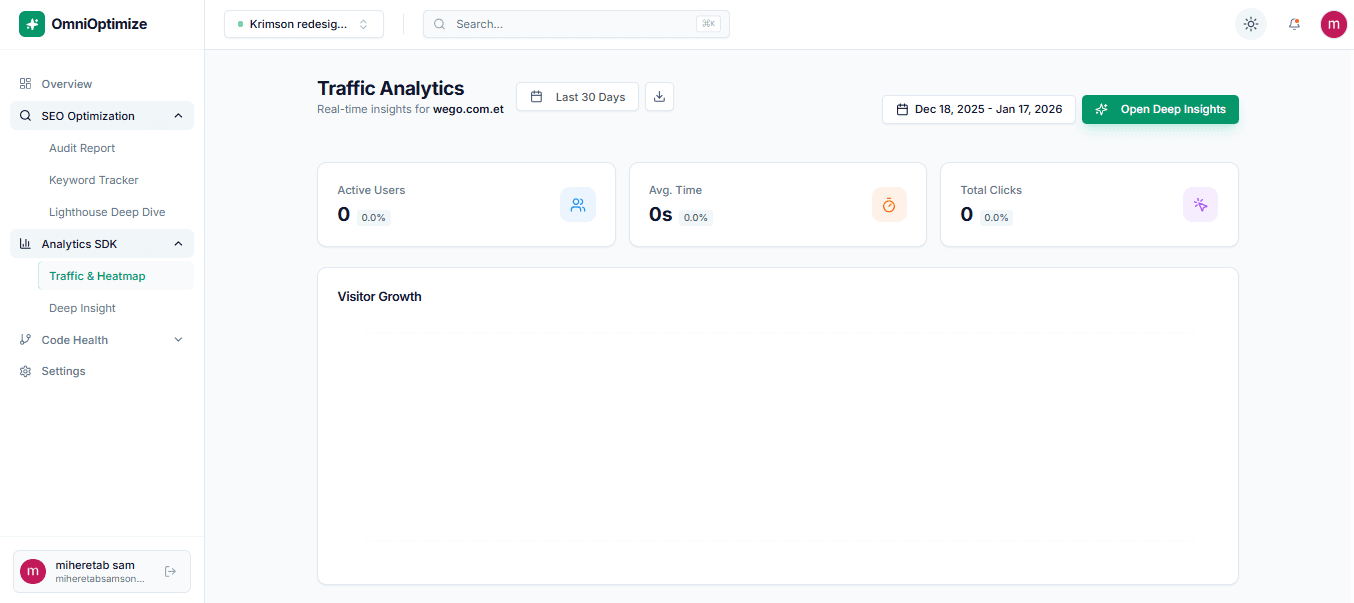Image resolution: width=1354 pixels, height=603 pixels.
Task: Click the Total Clicks label text
Action: (991, 190)
